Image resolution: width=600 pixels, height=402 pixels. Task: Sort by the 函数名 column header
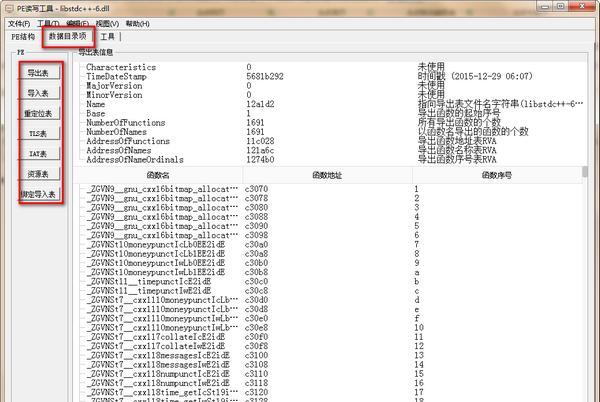[x=158, y=176]
